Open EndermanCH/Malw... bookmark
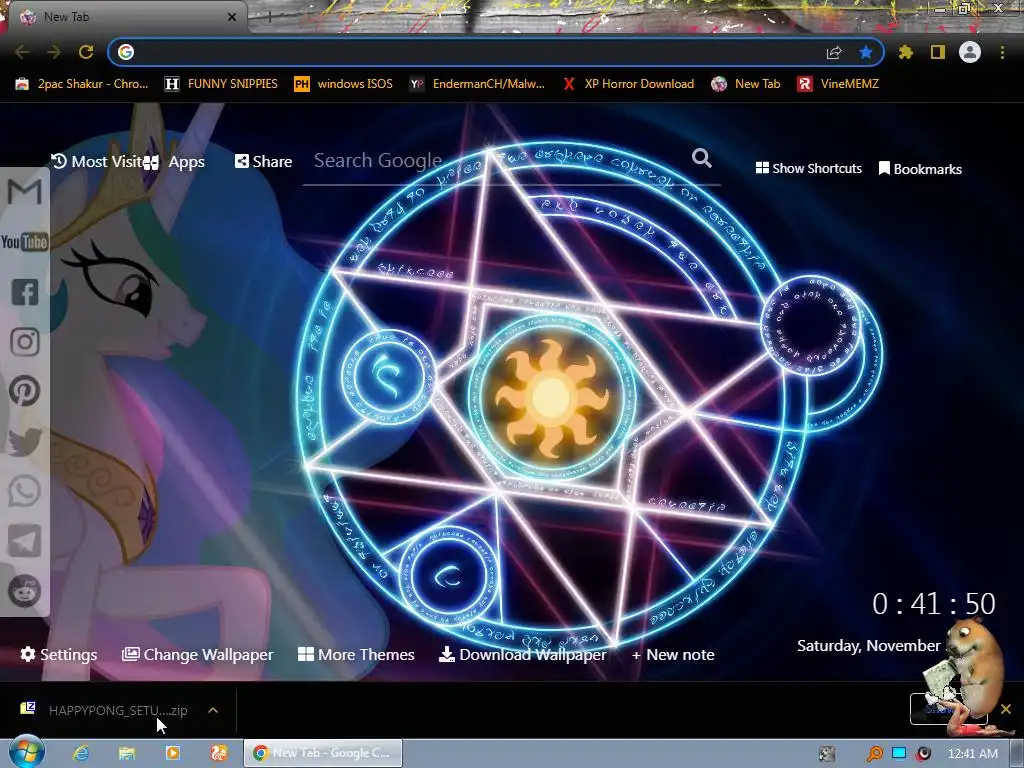 pos(477,84)
